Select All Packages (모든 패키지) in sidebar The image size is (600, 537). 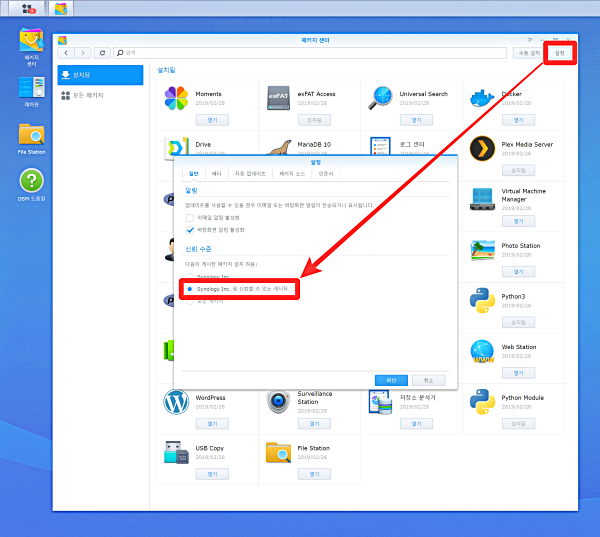100,95
